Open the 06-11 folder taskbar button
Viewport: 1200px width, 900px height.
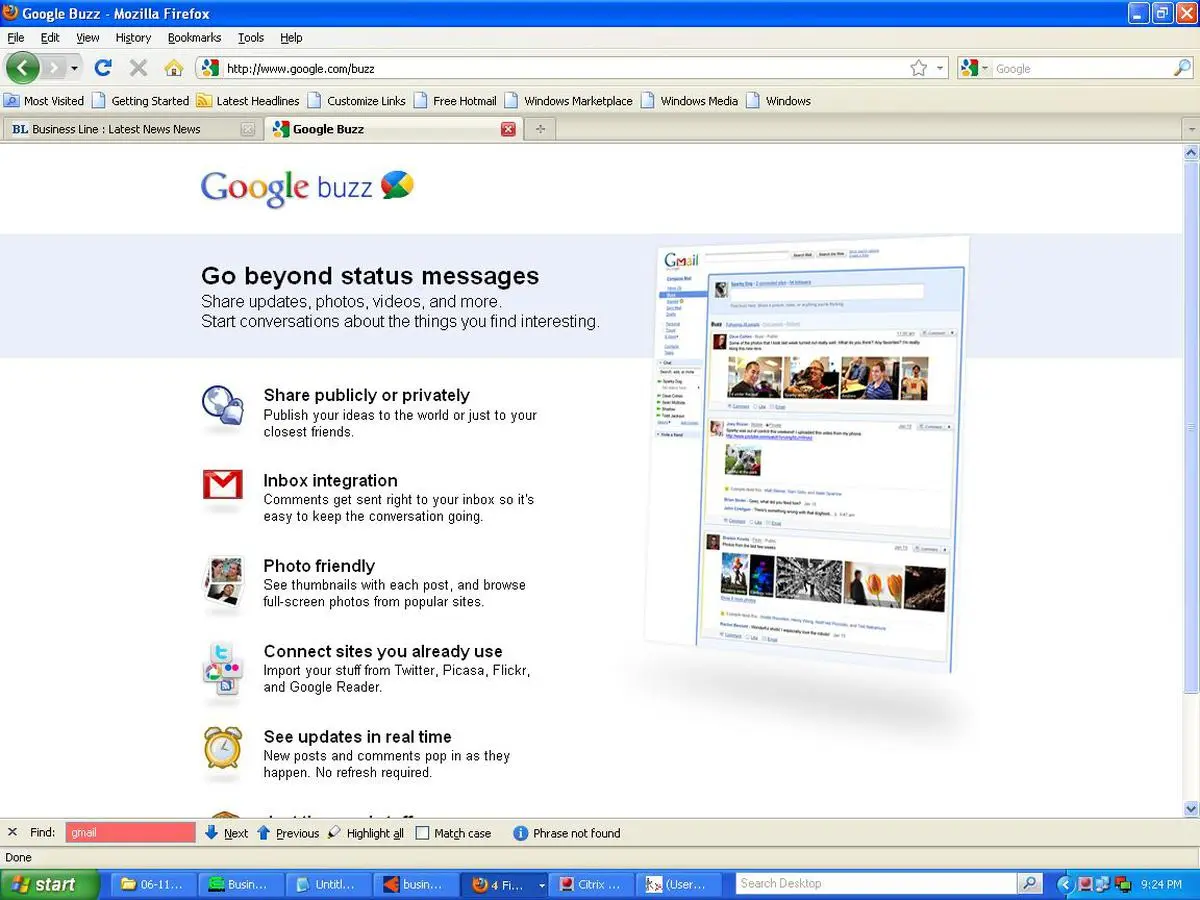click(154, 884)
